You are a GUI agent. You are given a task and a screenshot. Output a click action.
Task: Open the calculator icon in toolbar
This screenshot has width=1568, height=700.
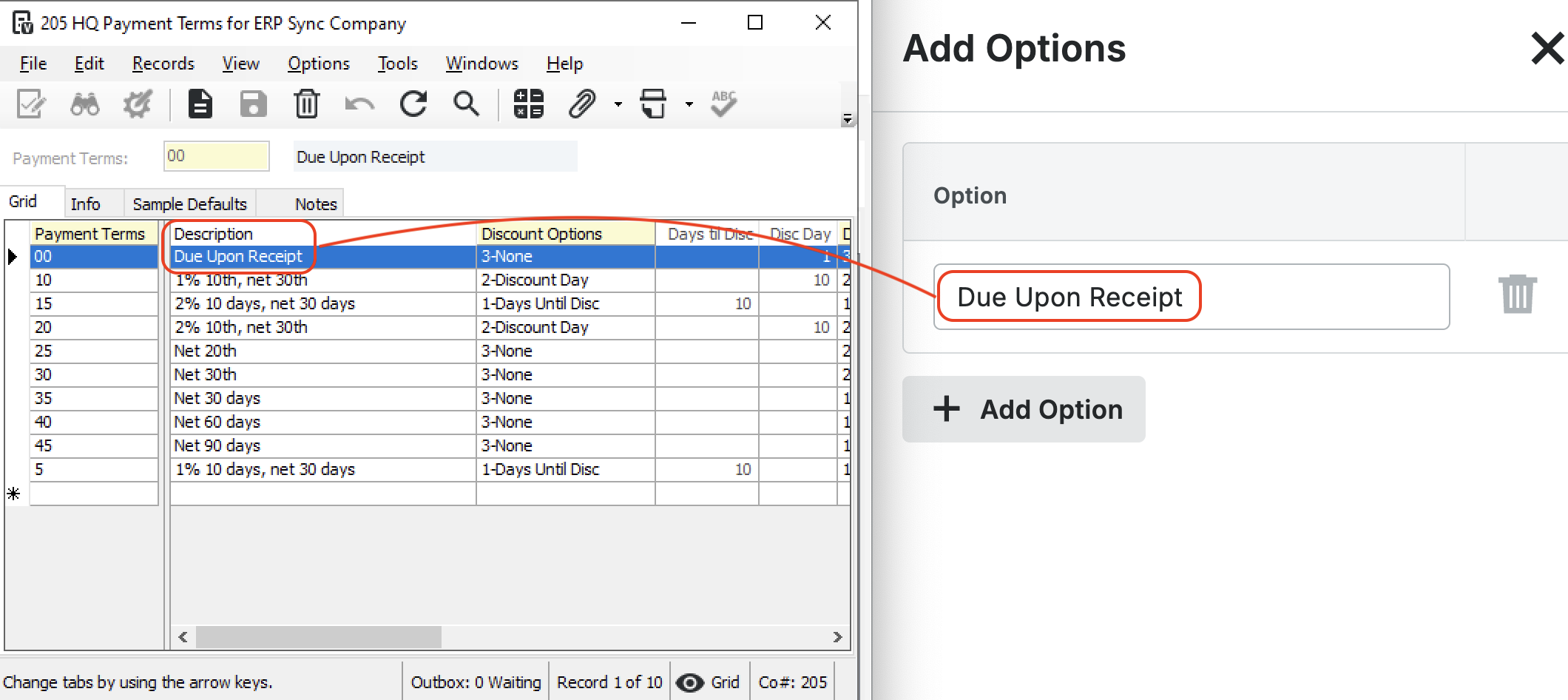coord(529,104)
